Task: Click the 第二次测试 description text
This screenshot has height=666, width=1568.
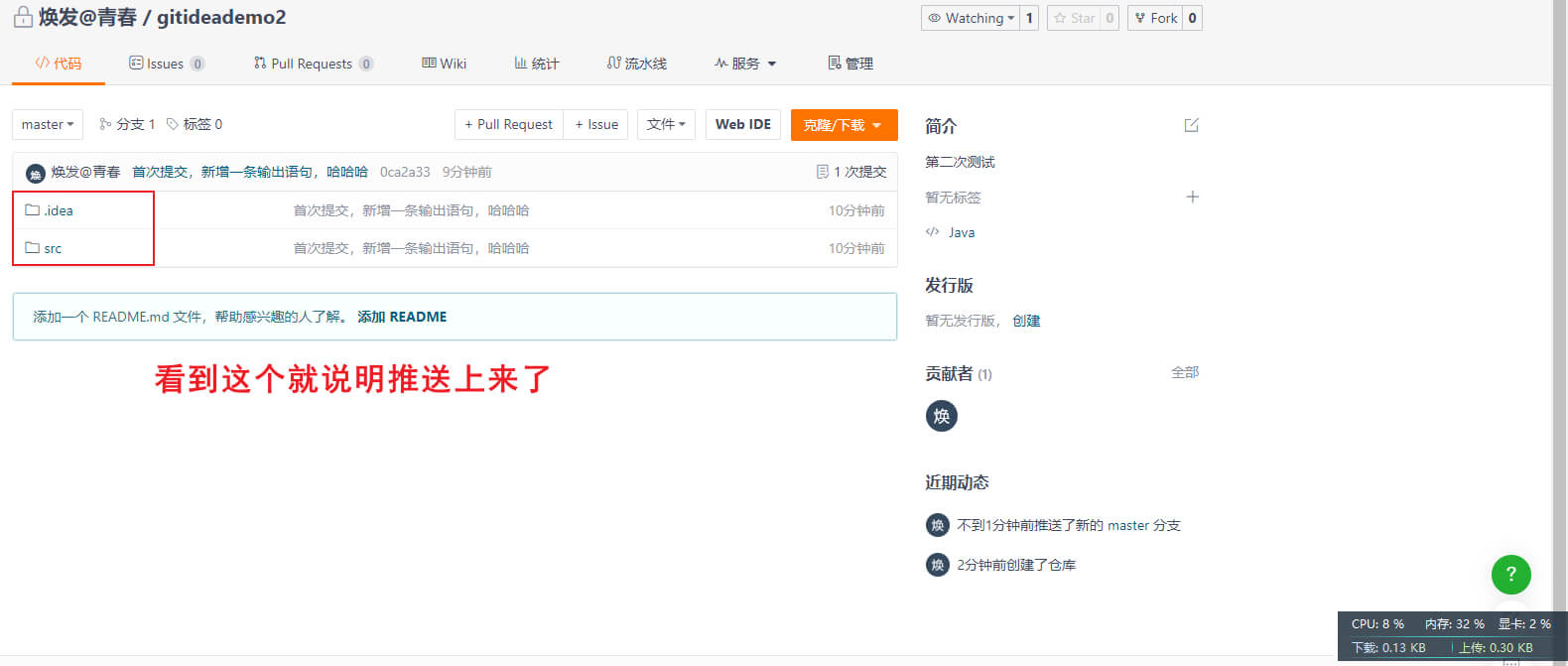Action: tap(960, 162)
